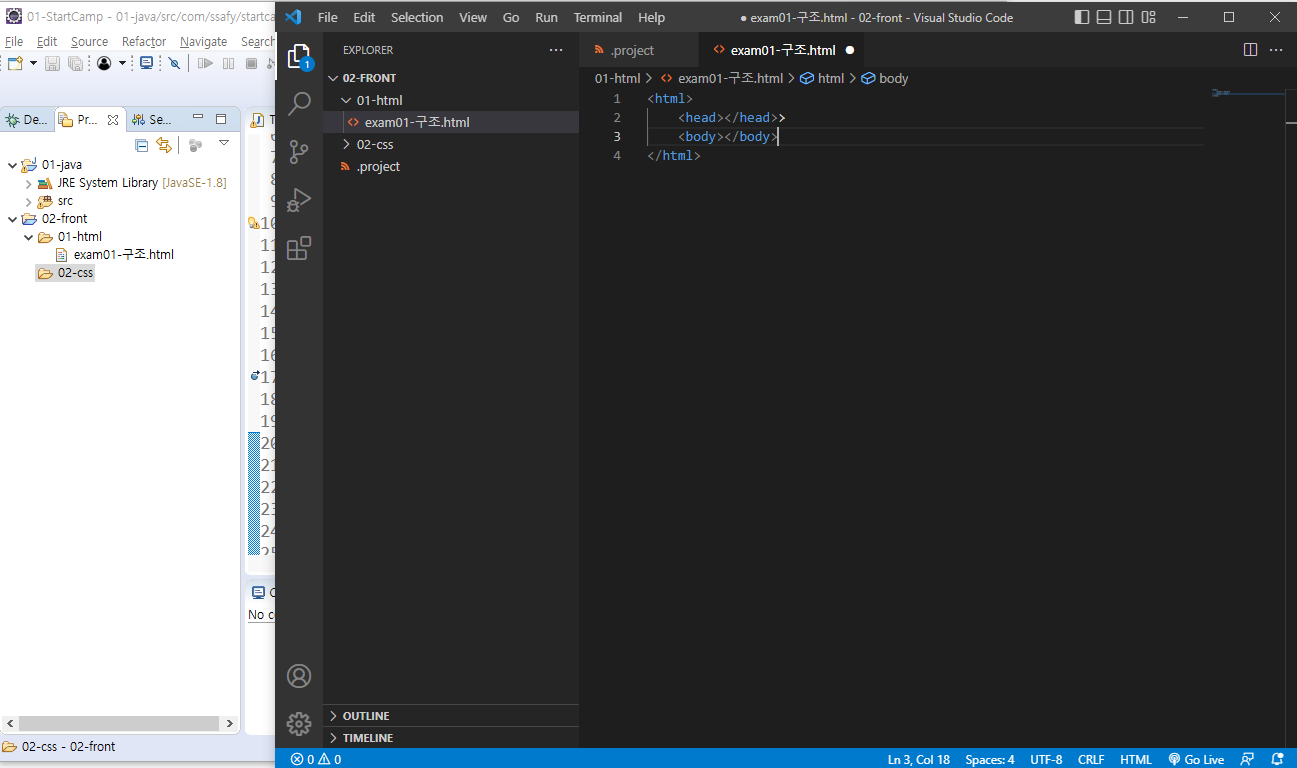The height and width of the screenshot is (768, 1297).
Task: Open the Eclipse Refactor menu
Action: pyautogui.click(x=144, y=41)
